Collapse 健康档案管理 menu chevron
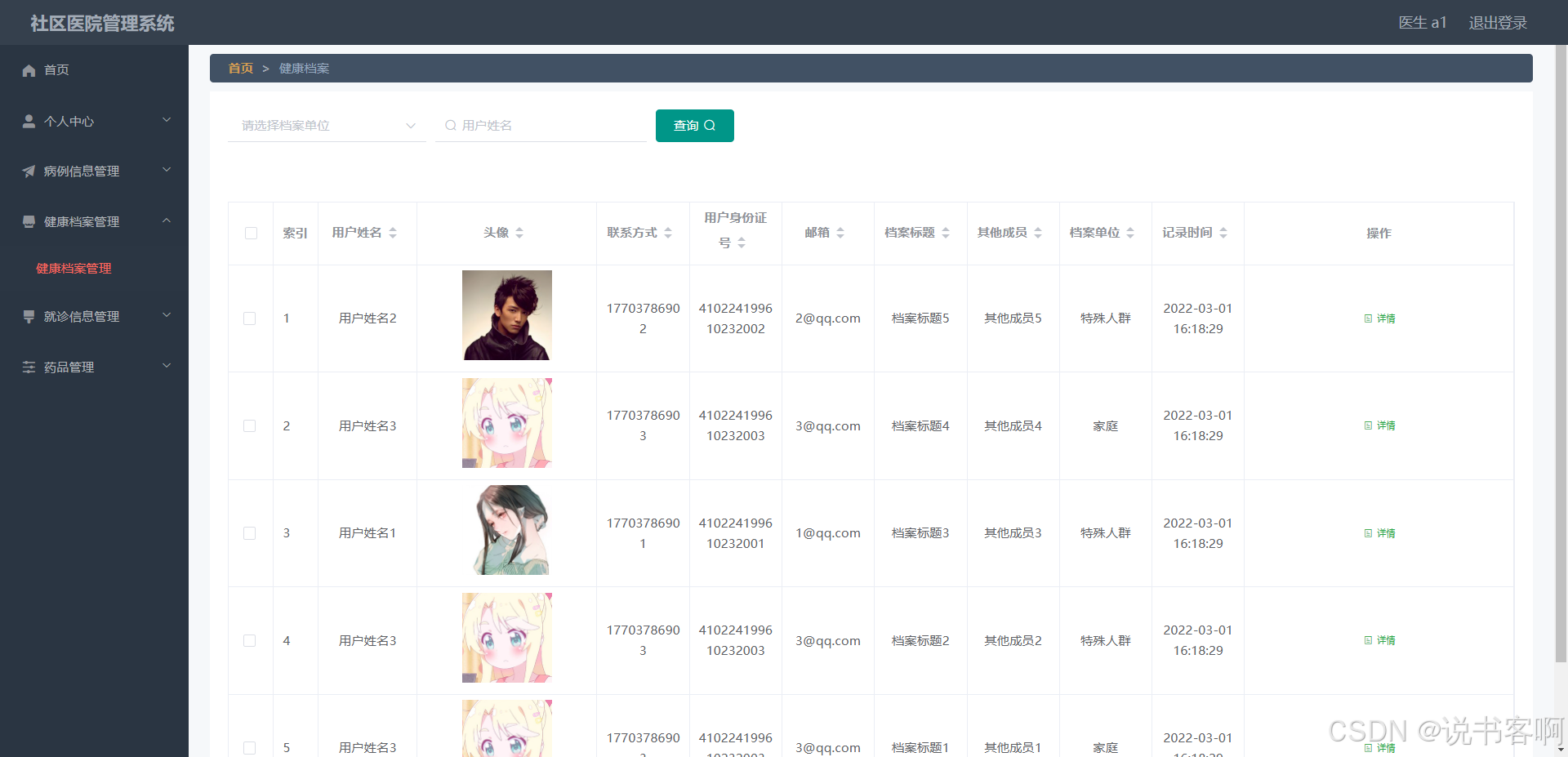Image resolution: width=1568 pixels, height=757 pixels. (x=167, y=220)
